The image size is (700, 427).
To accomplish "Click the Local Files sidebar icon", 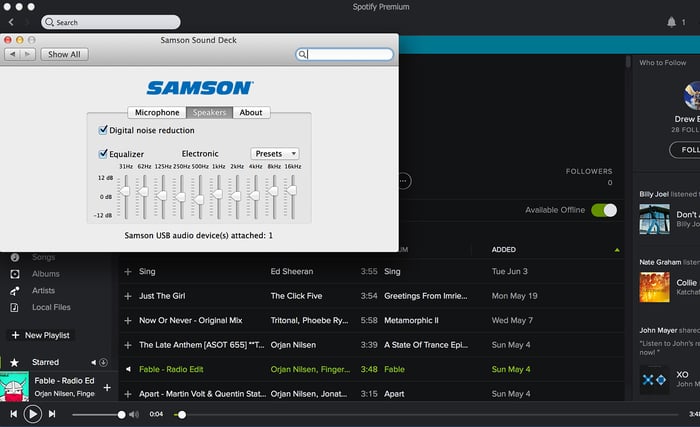I will coord(15,307).
